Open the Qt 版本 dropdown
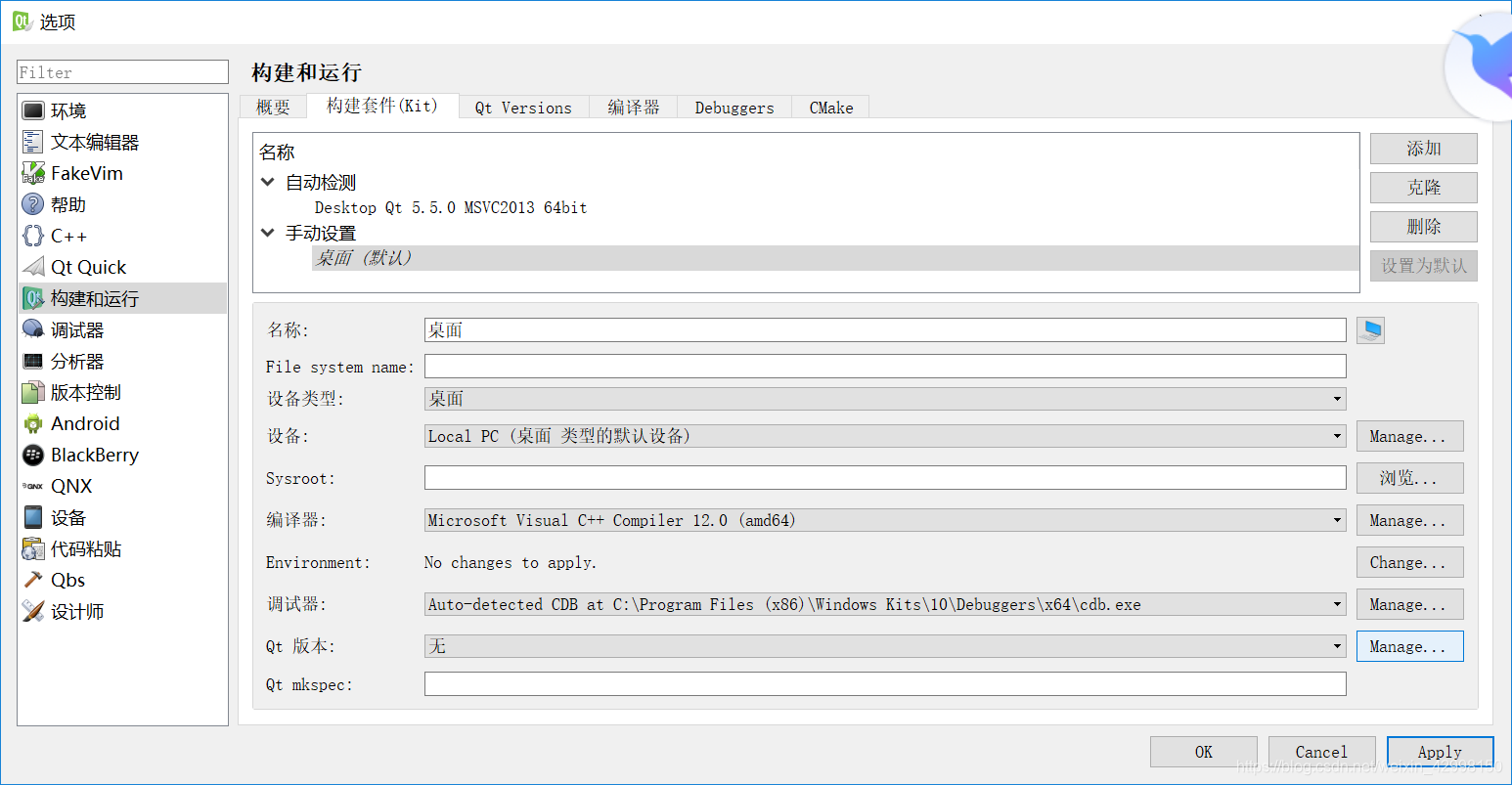Viewport: 1512px width, 785px height. pos(885,646)
